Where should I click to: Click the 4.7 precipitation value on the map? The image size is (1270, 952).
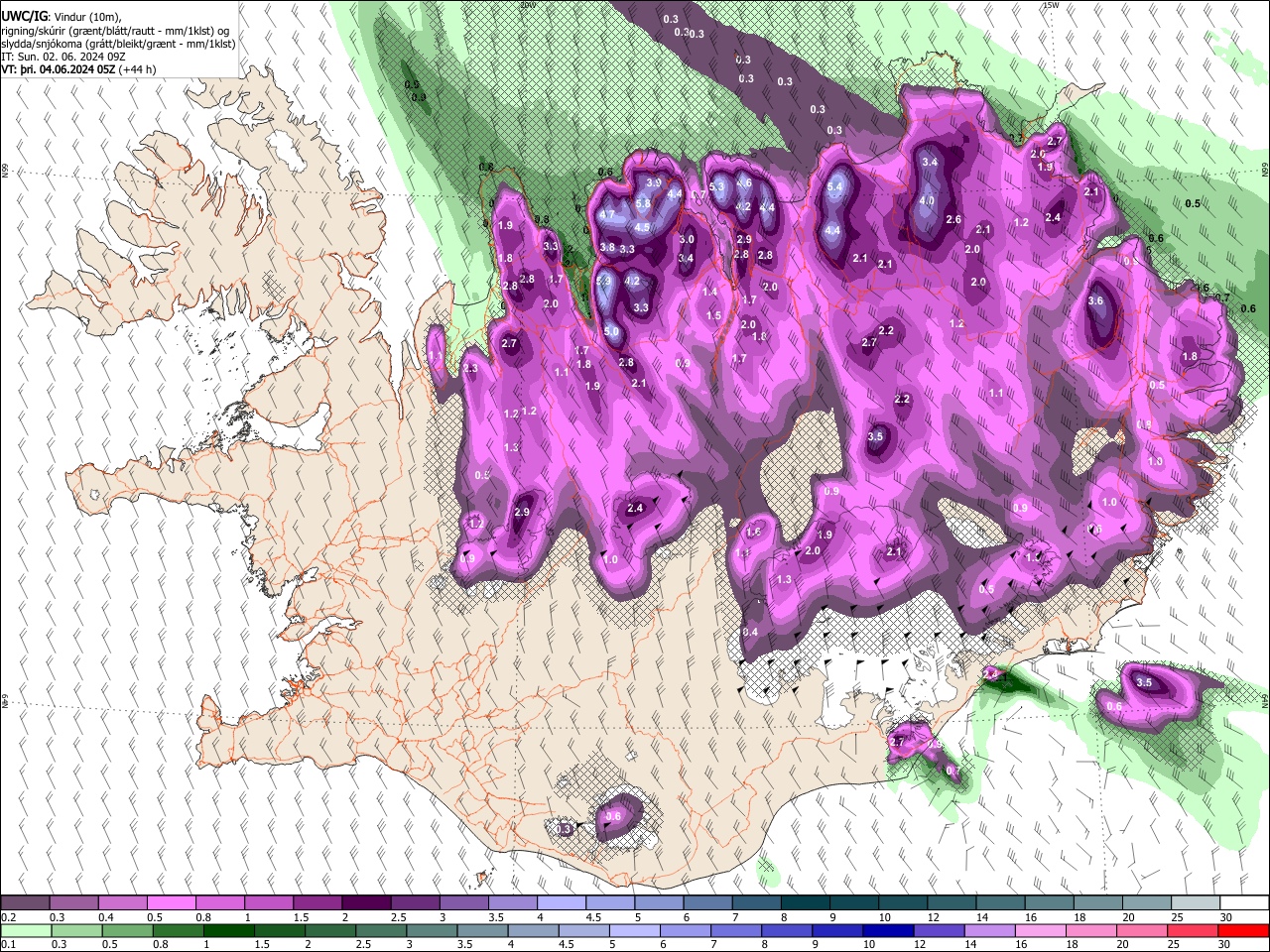click(x=608, y=215)
